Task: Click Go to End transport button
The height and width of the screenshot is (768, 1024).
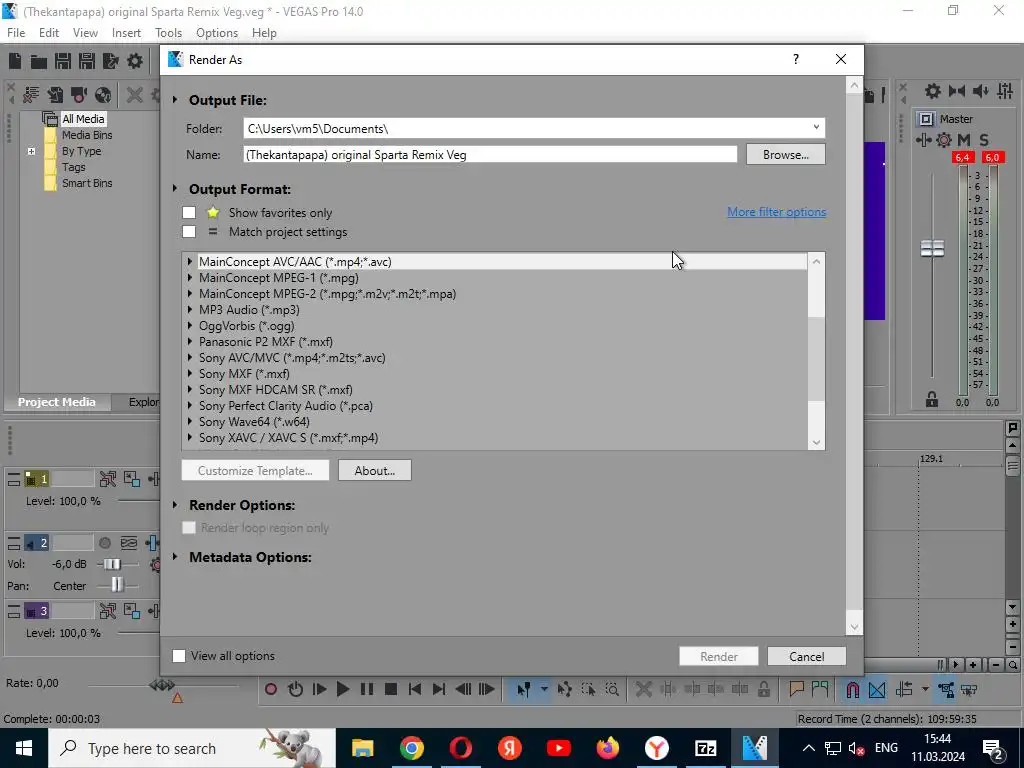Action: pos(439,689)
